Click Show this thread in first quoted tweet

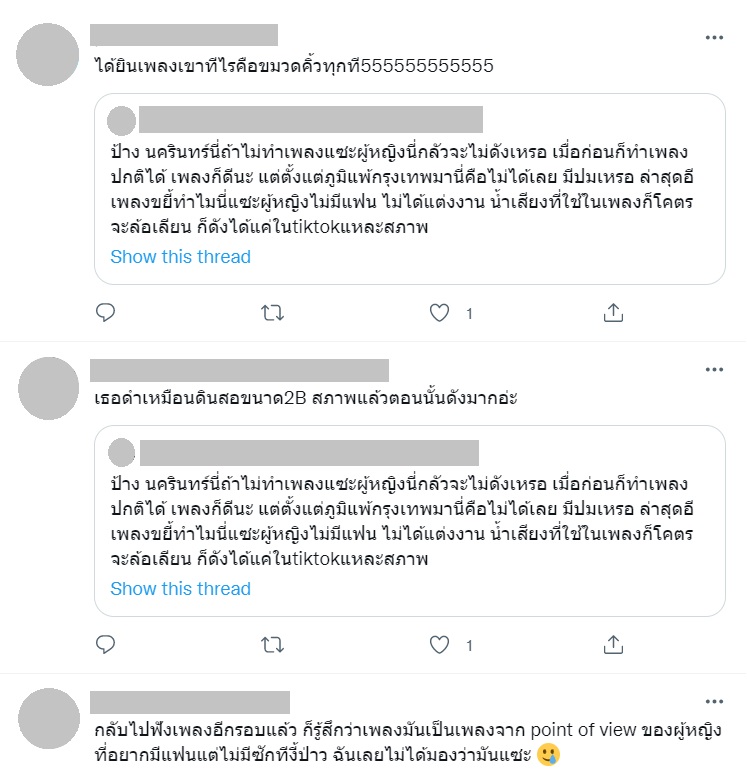click(x=180, y=257)
